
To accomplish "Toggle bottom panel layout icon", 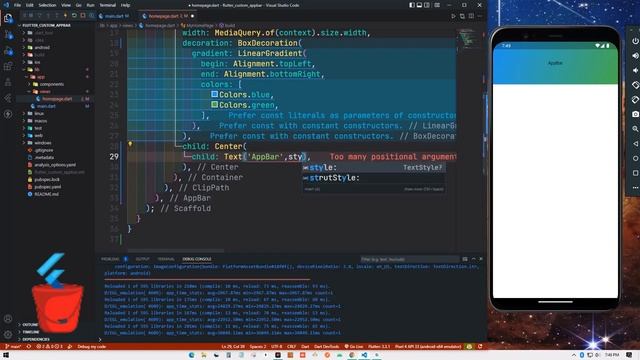I will [419, 5].
